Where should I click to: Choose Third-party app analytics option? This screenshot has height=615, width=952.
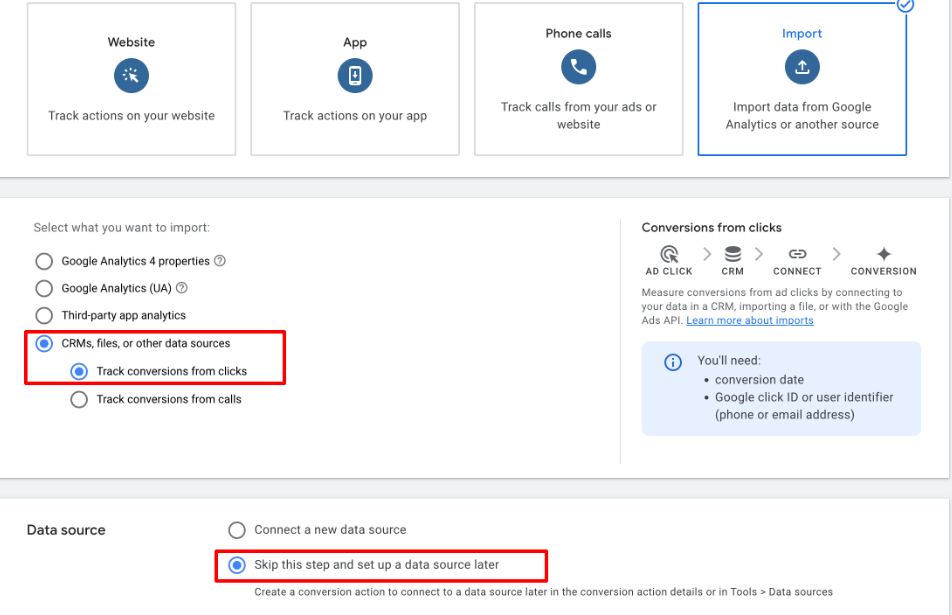point(44,316)
